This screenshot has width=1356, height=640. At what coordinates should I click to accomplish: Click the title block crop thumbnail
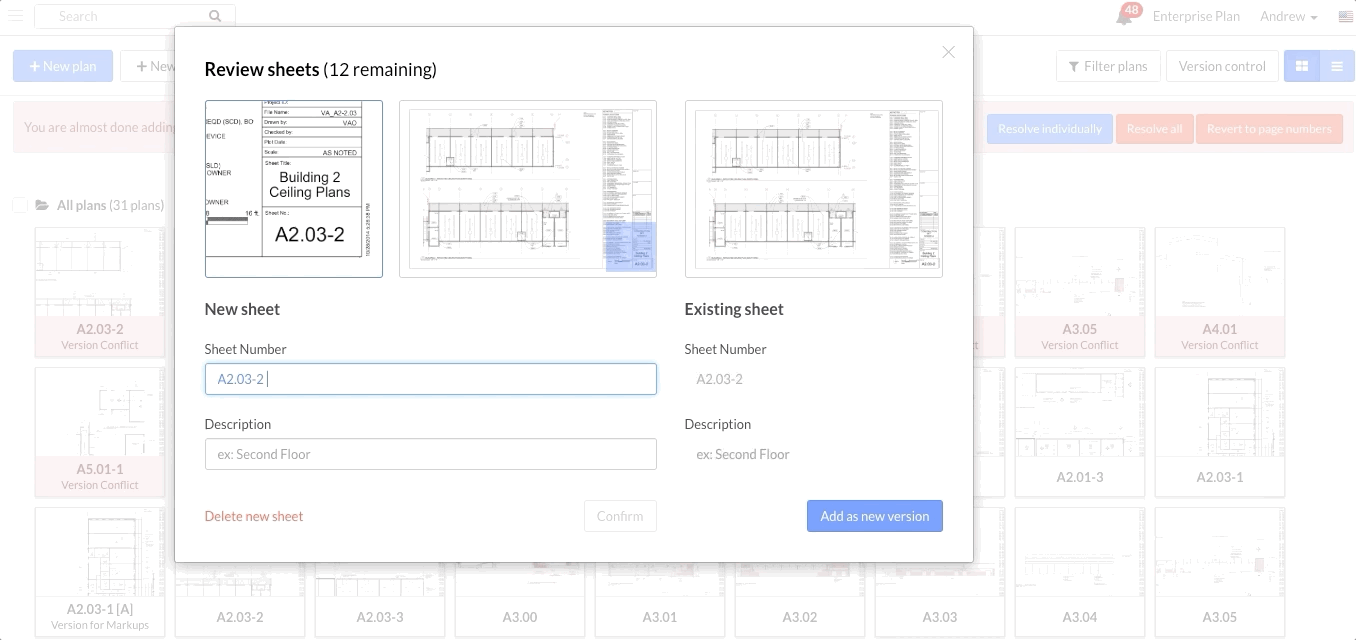tap(293, 189)
